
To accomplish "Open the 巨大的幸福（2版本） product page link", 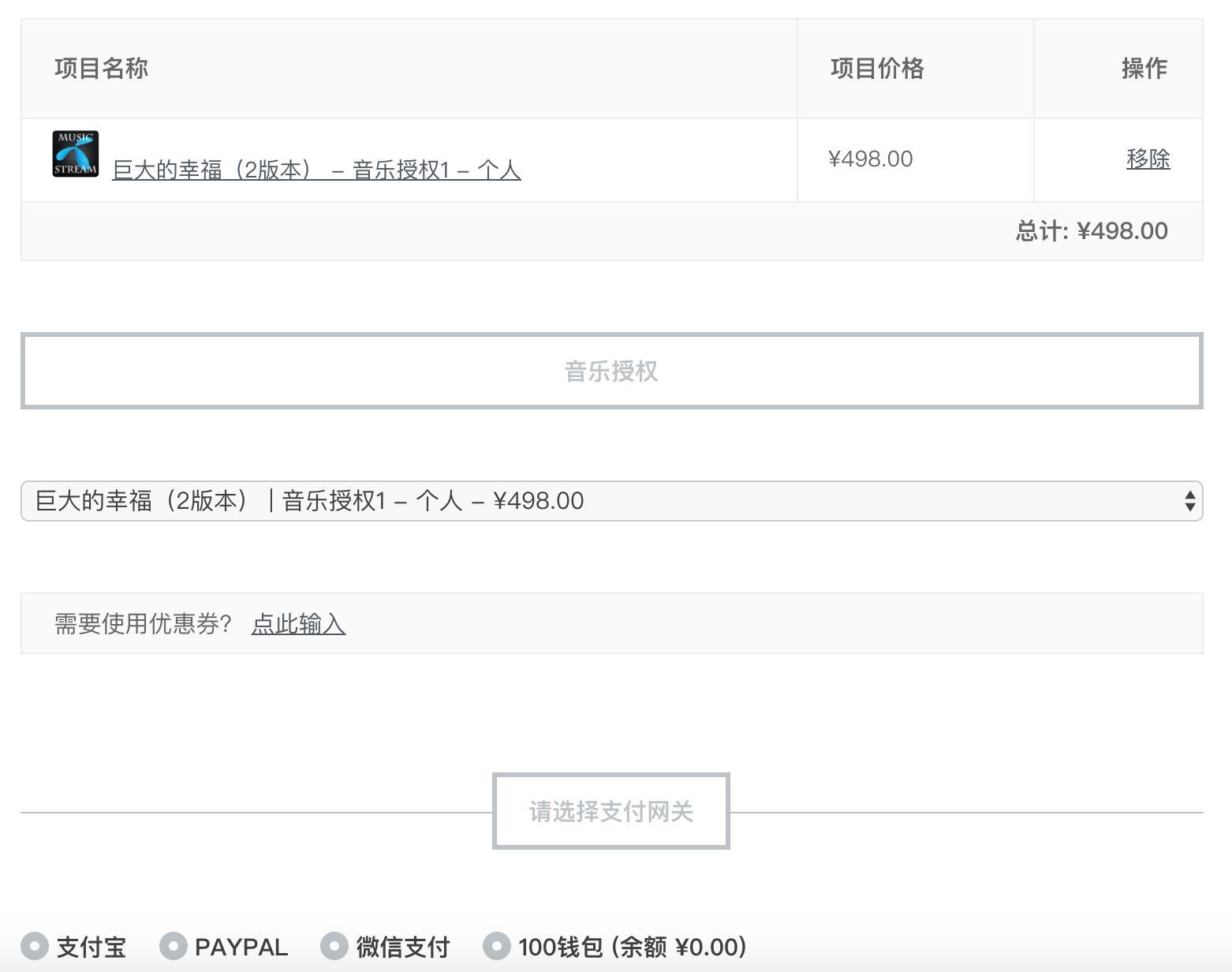I will point(316,169).
